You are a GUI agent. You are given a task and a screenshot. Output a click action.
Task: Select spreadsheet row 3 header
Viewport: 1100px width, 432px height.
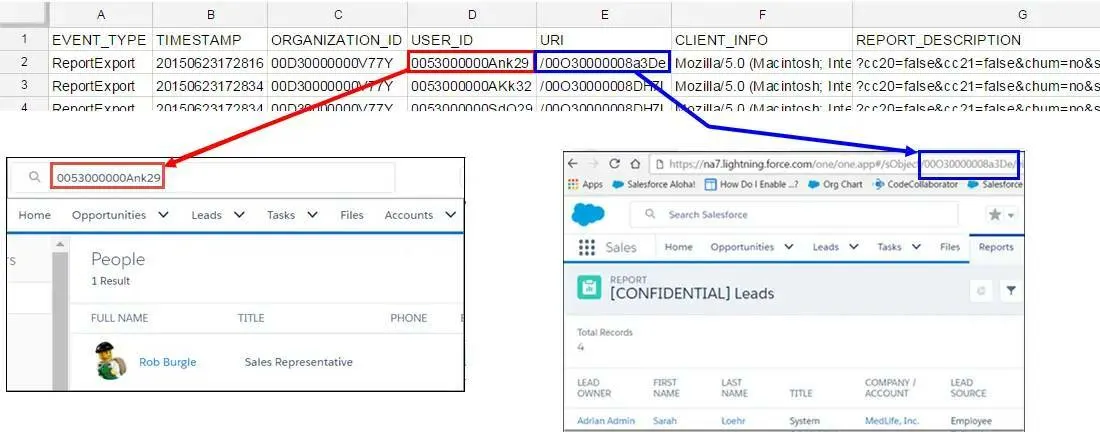point(24,86)
